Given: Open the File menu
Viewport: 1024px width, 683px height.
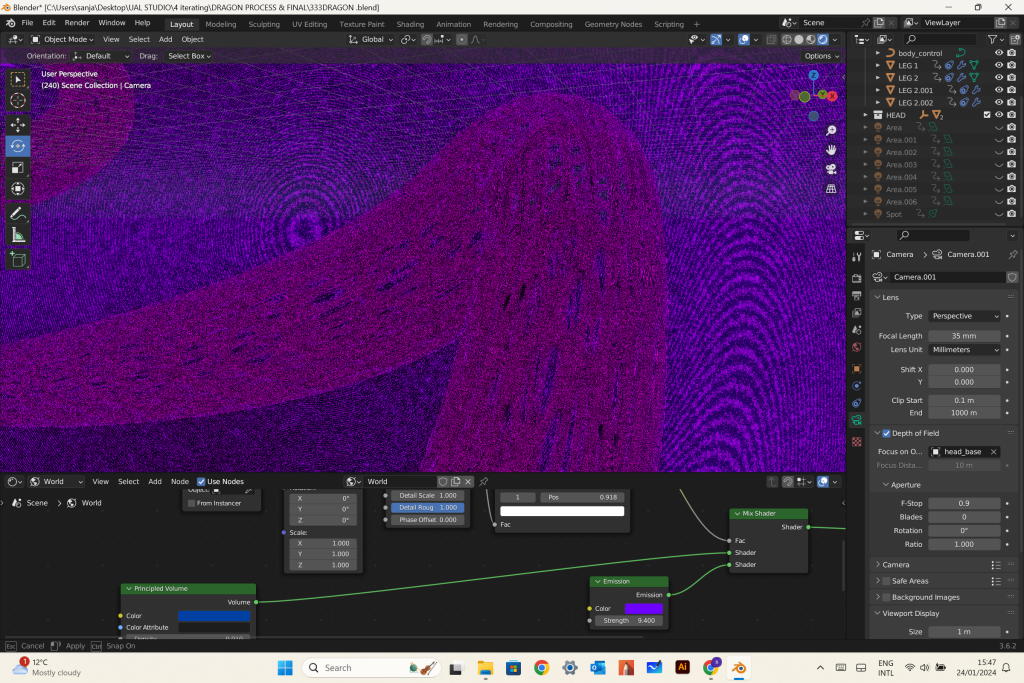Looking at the screenshot, I should 27,23.
